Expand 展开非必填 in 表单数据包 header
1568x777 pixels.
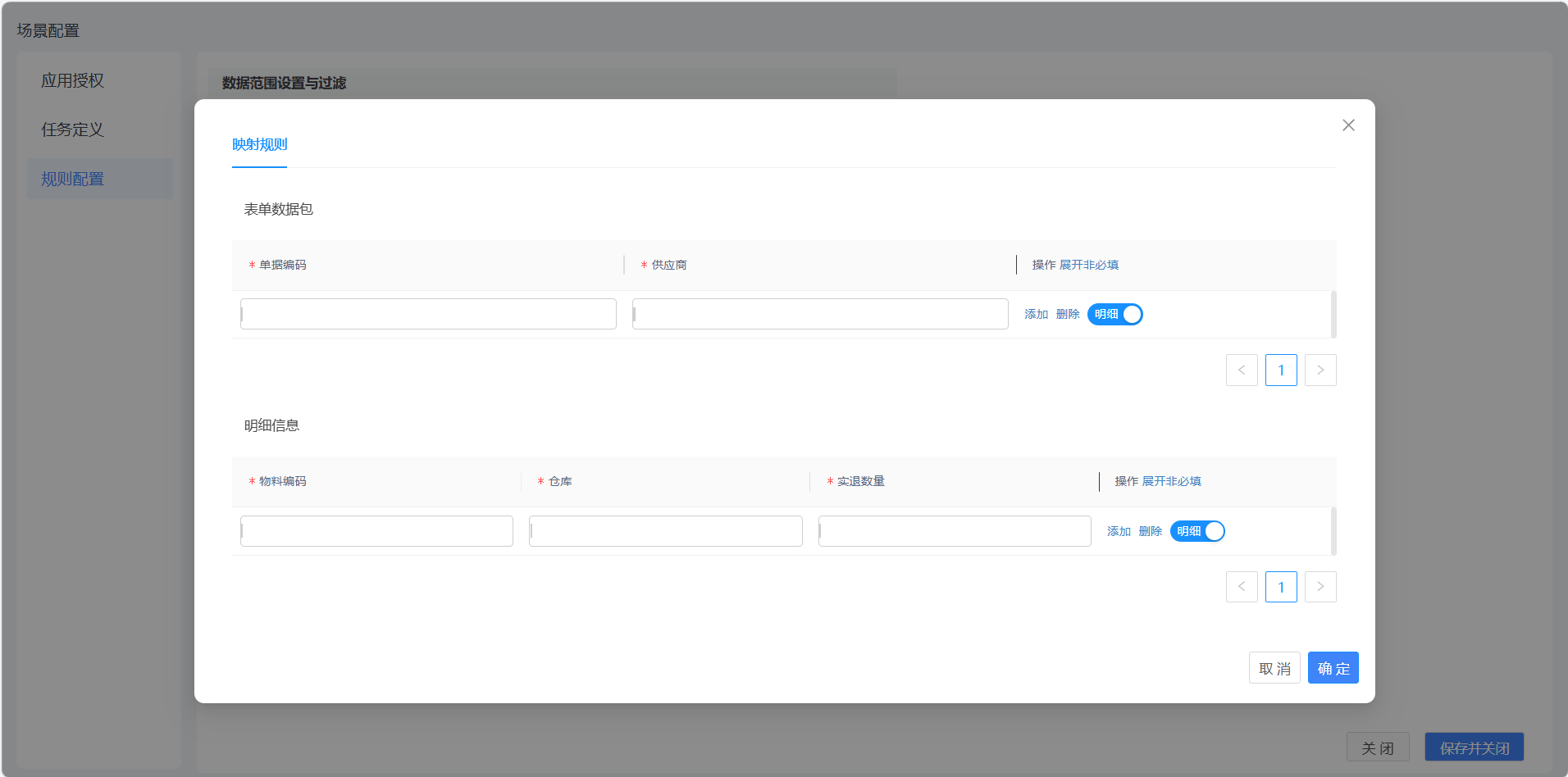[x=1089, y=265]
